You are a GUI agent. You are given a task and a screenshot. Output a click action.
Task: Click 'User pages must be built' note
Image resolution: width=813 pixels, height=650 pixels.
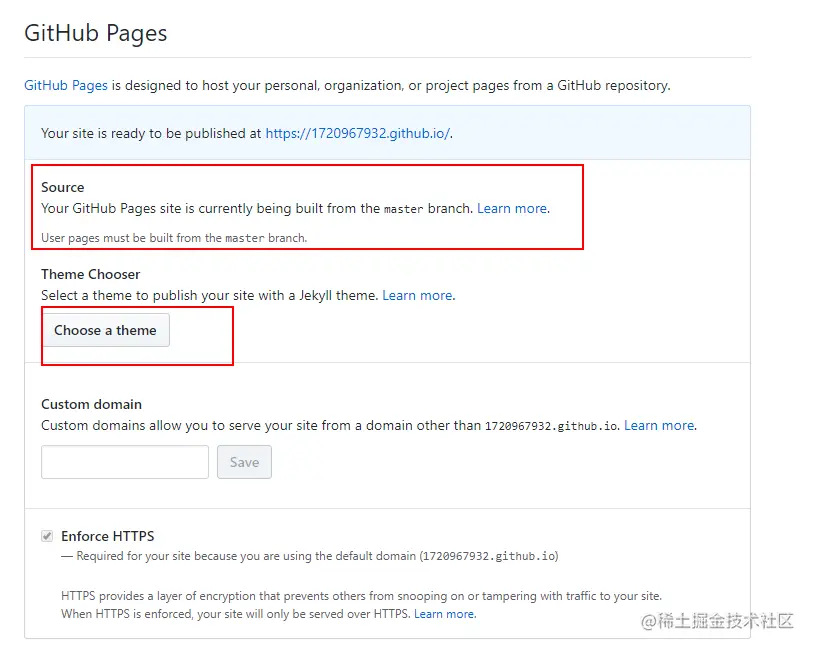174,238
